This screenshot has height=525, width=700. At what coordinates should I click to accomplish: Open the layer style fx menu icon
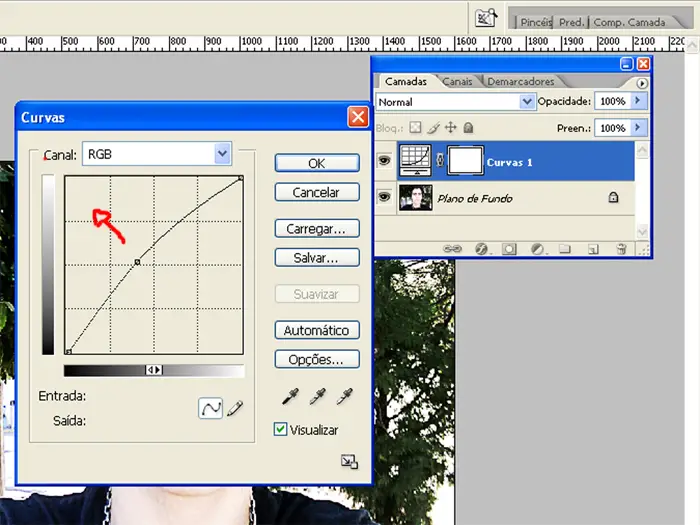[480, 248]
